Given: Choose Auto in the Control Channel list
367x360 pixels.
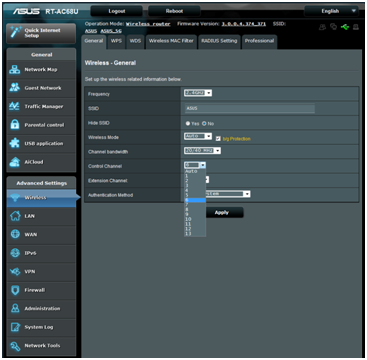Looking at the screenshot, I should click(195, 171).
